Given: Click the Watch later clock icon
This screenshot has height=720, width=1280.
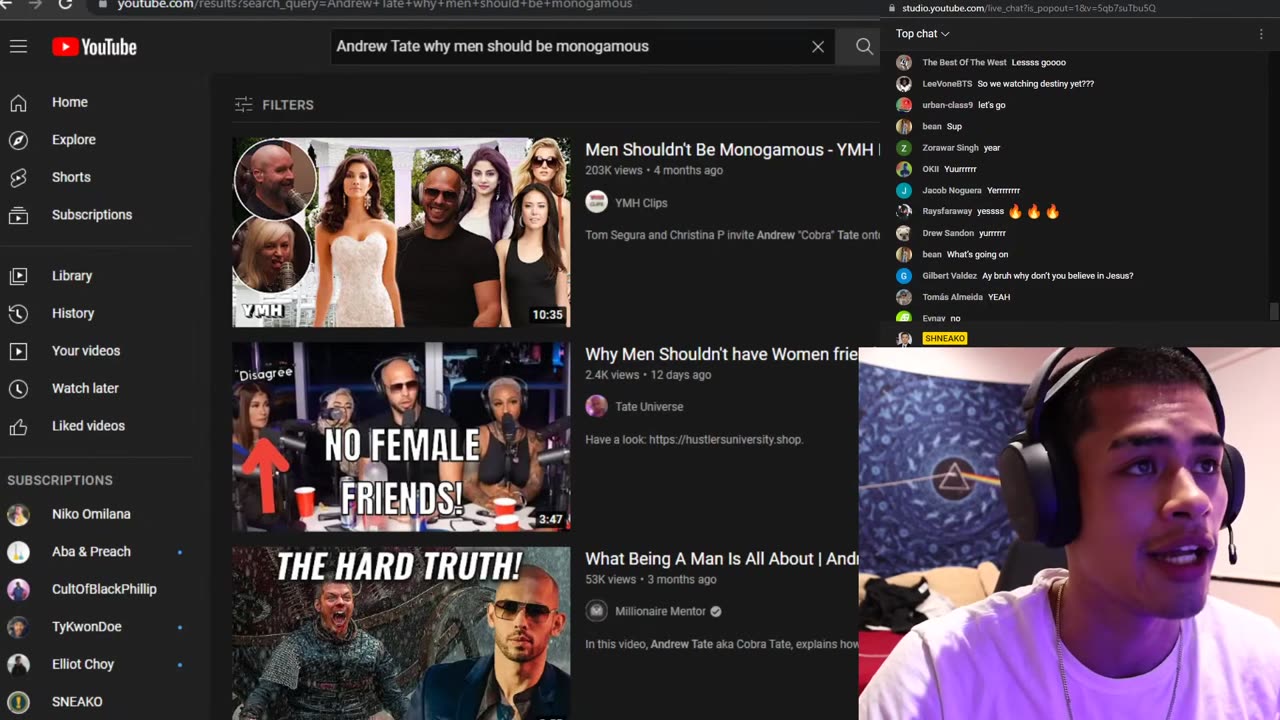Looking at the screenshot, I should pyautogui.click(x=18, y=388).
